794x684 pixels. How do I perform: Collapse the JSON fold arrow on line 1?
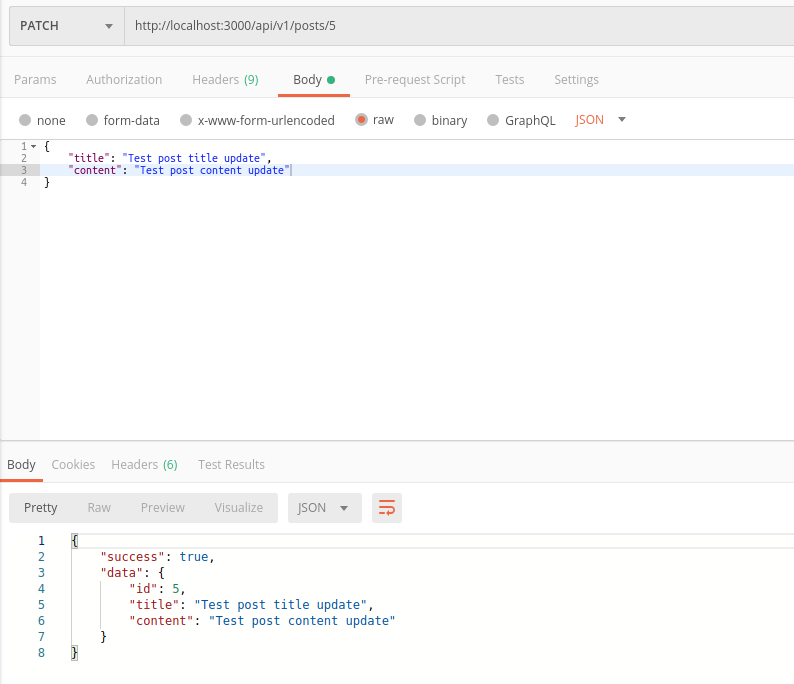click(34, 147)
